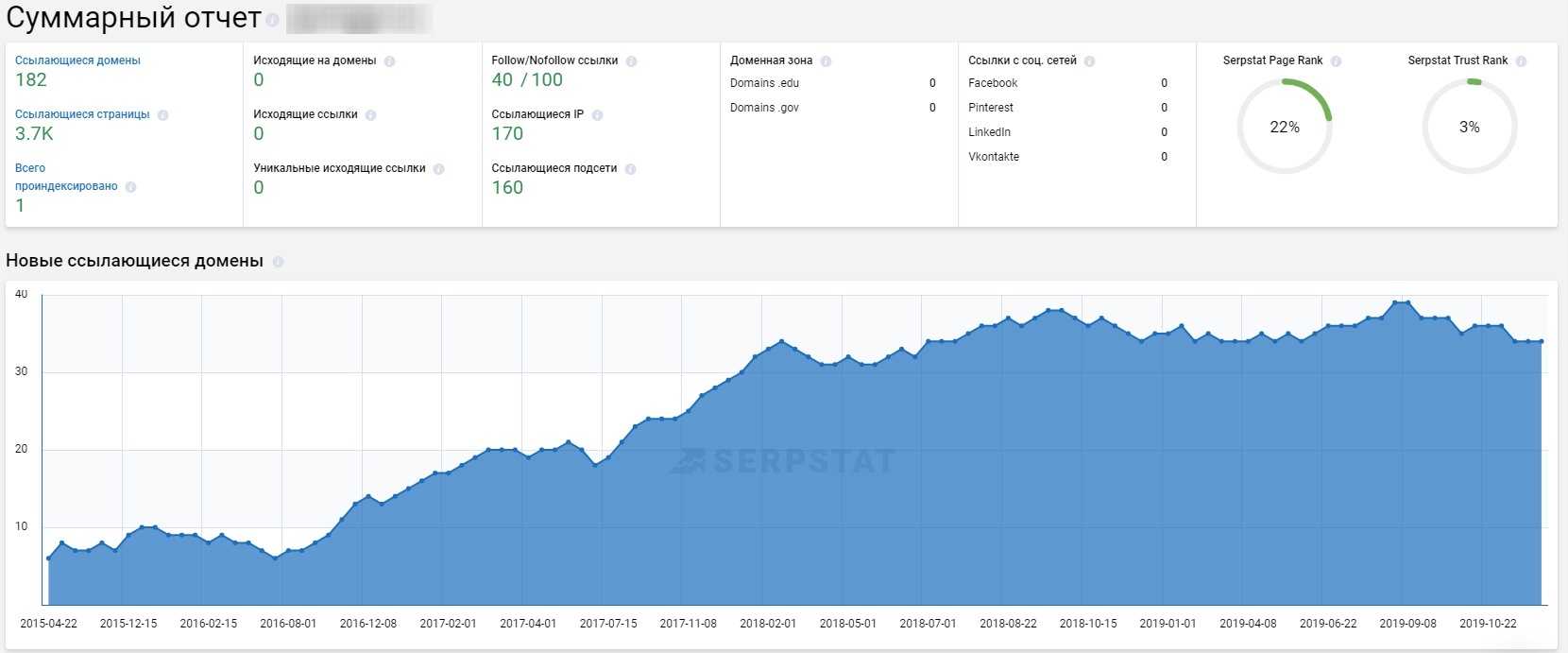Click the 22% Page Rank gauge

point(1285,127)
